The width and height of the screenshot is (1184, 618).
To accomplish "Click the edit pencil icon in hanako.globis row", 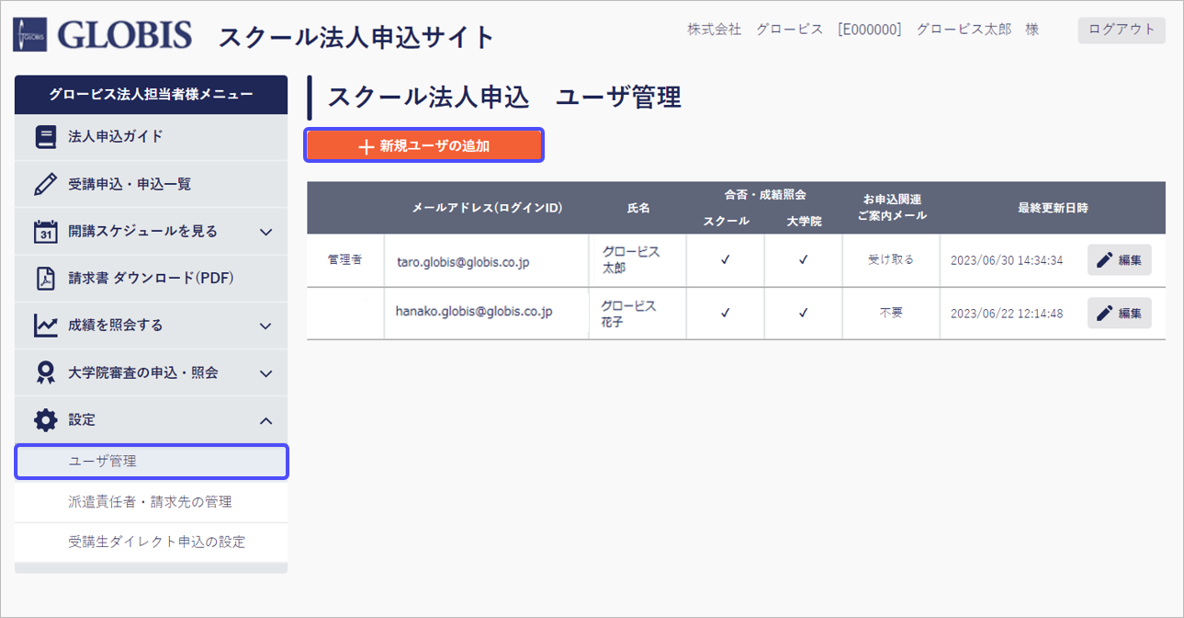I will (x=1105, y=313).
